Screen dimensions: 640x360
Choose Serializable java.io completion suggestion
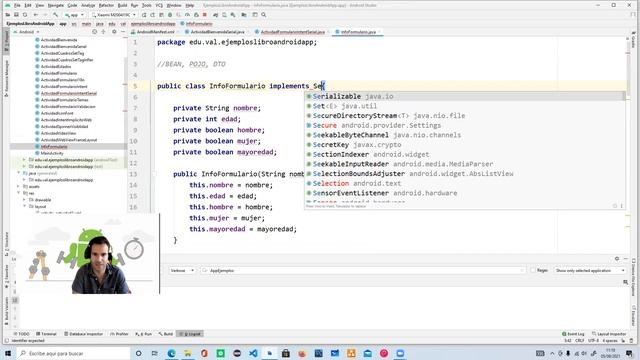(x=464, y=96)
